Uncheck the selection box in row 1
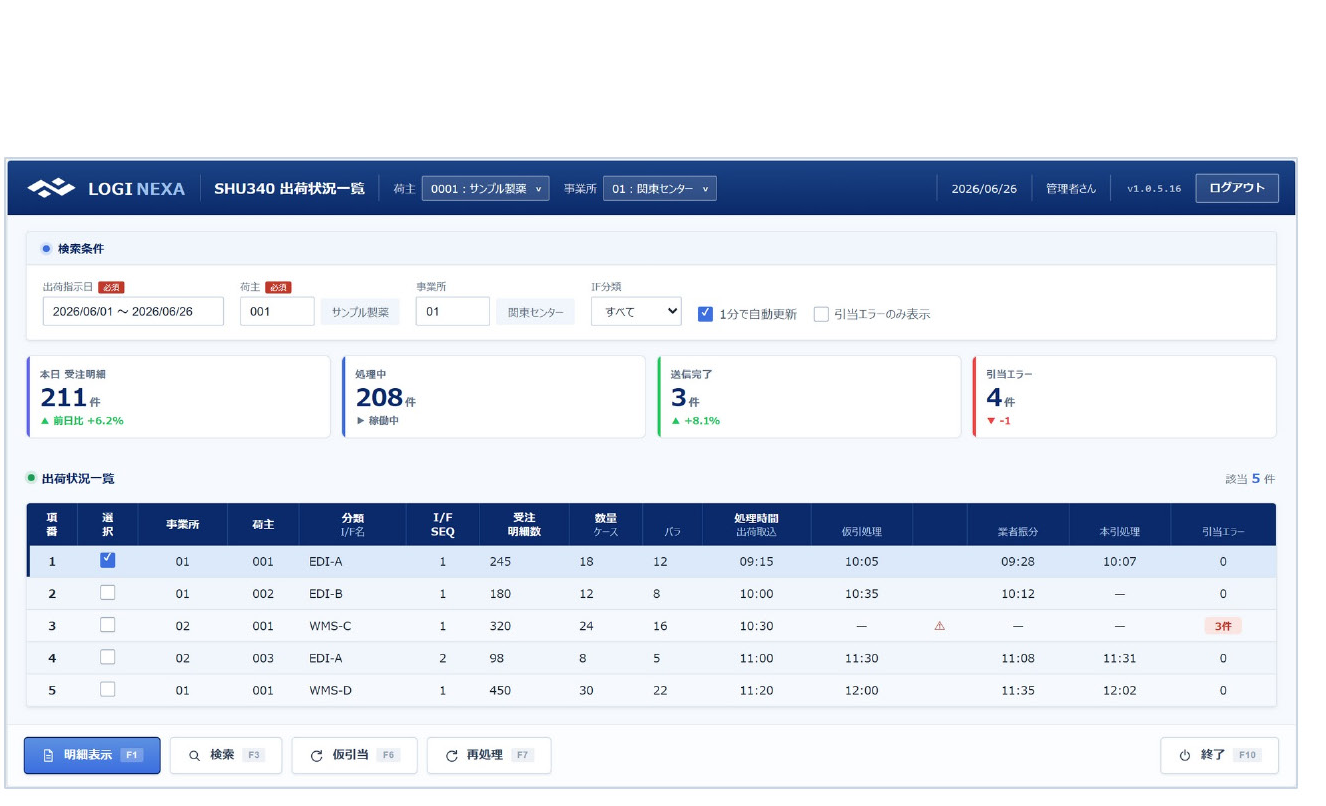This screenshot has height=806, width=1326. [x=108, y=560]
